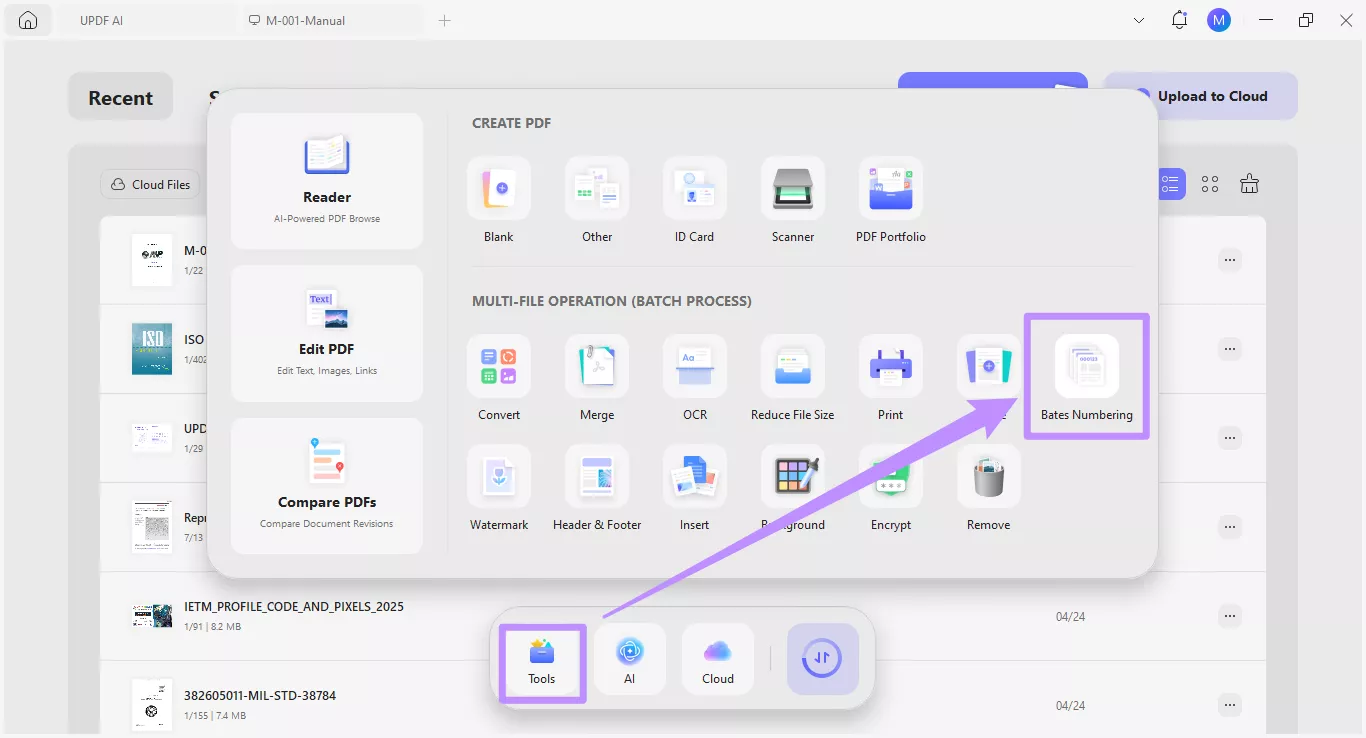Viewport: 1366px width, 738px height.
Task: Open the PDF Portfolio creator
Action: (x=891, y=200)
